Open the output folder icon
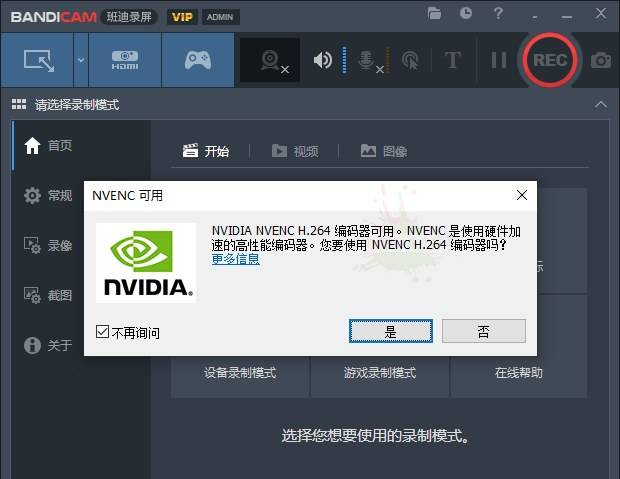 tap(434, 14)
